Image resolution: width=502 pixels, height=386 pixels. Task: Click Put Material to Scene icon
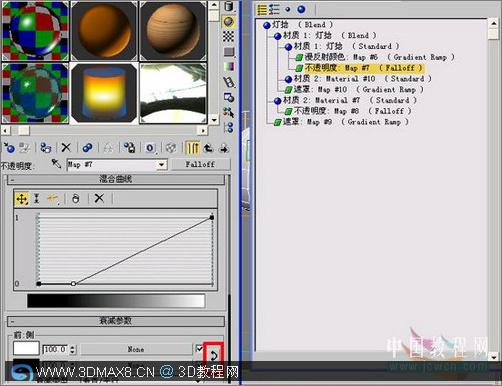(x=24, y=148)
